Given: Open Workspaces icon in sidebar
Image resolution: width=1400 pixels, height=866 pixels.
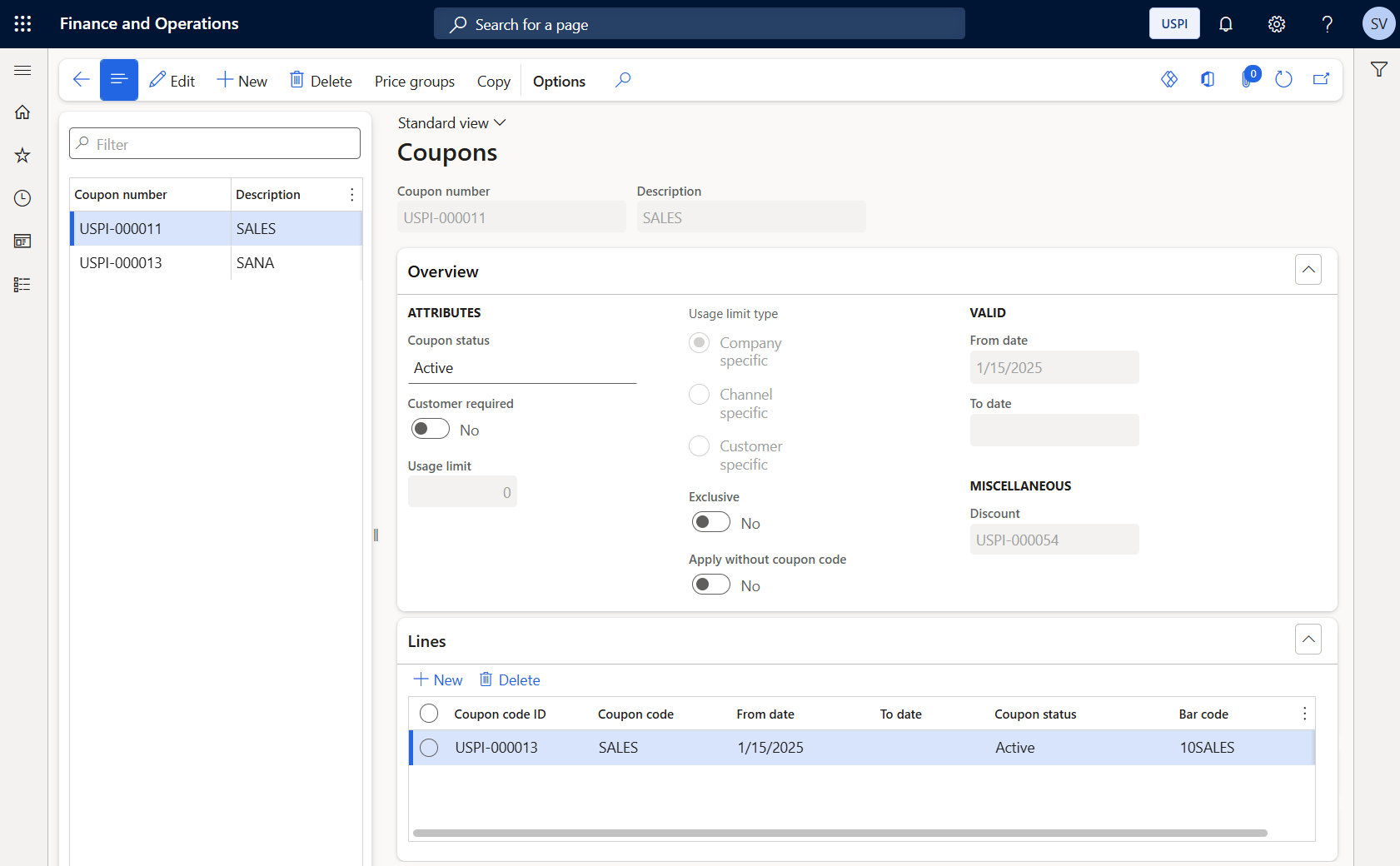Looking at the screenshot, I should 22,241.
